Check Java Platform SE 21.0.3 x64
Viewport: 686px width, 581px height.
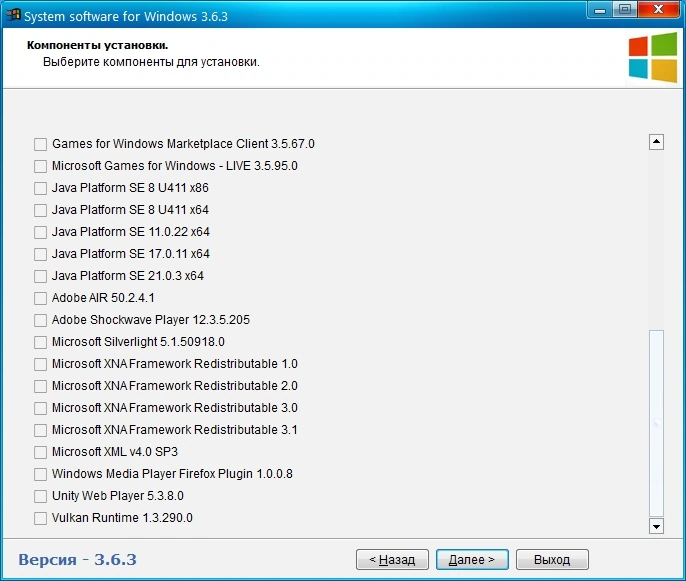point(40,276)
